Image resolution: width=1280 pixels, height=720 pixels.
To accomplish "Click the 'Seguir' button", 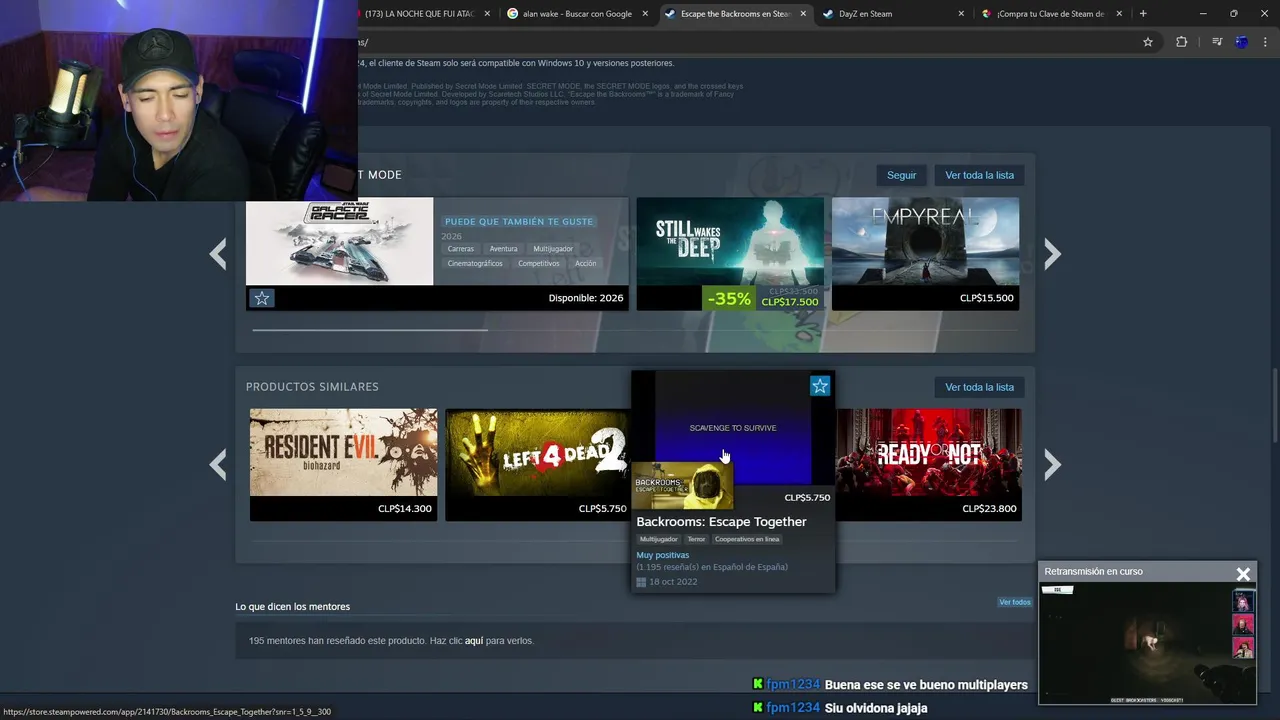I will 901,175.
